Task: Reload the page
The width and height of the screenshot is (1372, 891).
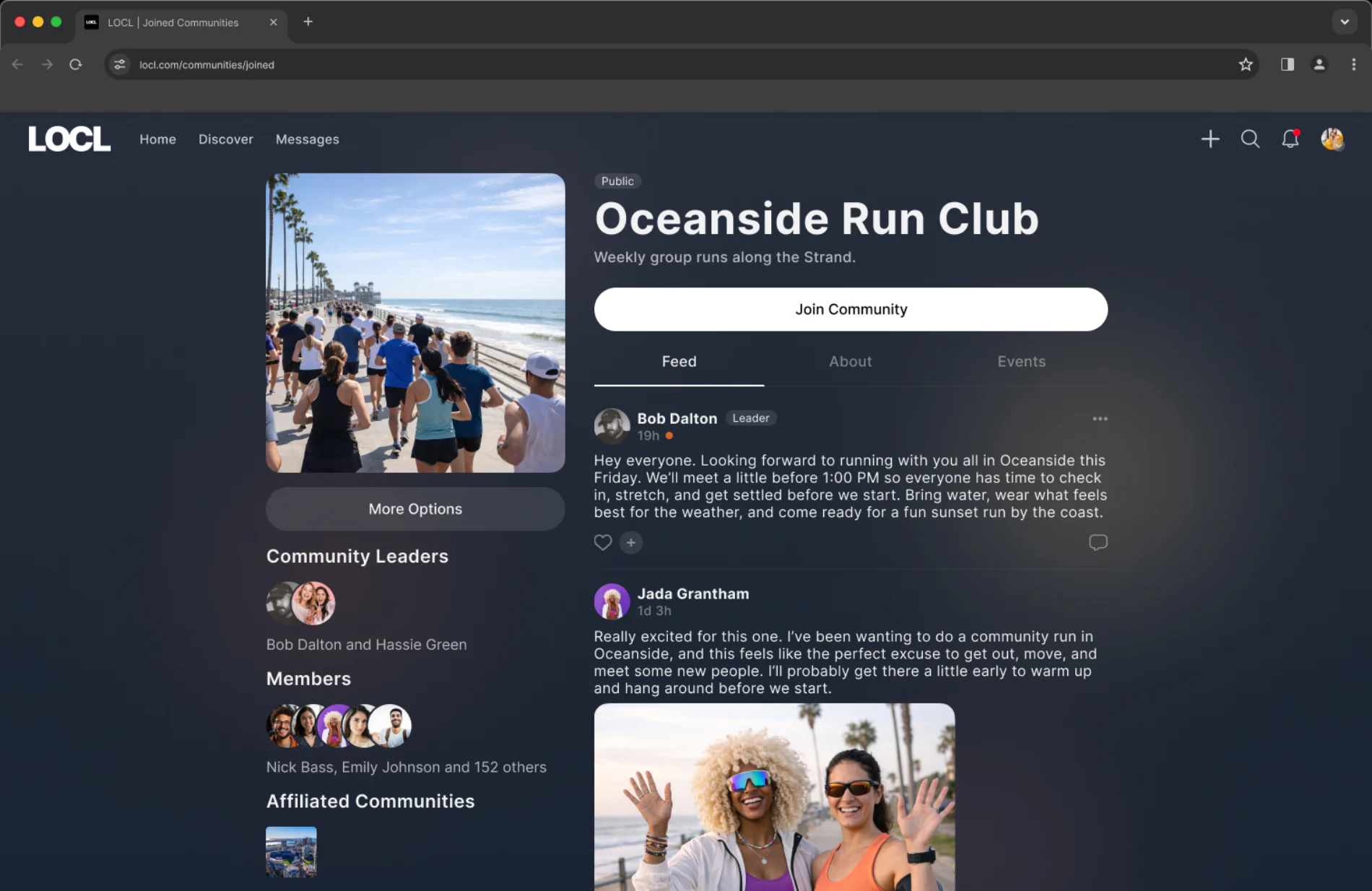Action: (x=76, y=64)
